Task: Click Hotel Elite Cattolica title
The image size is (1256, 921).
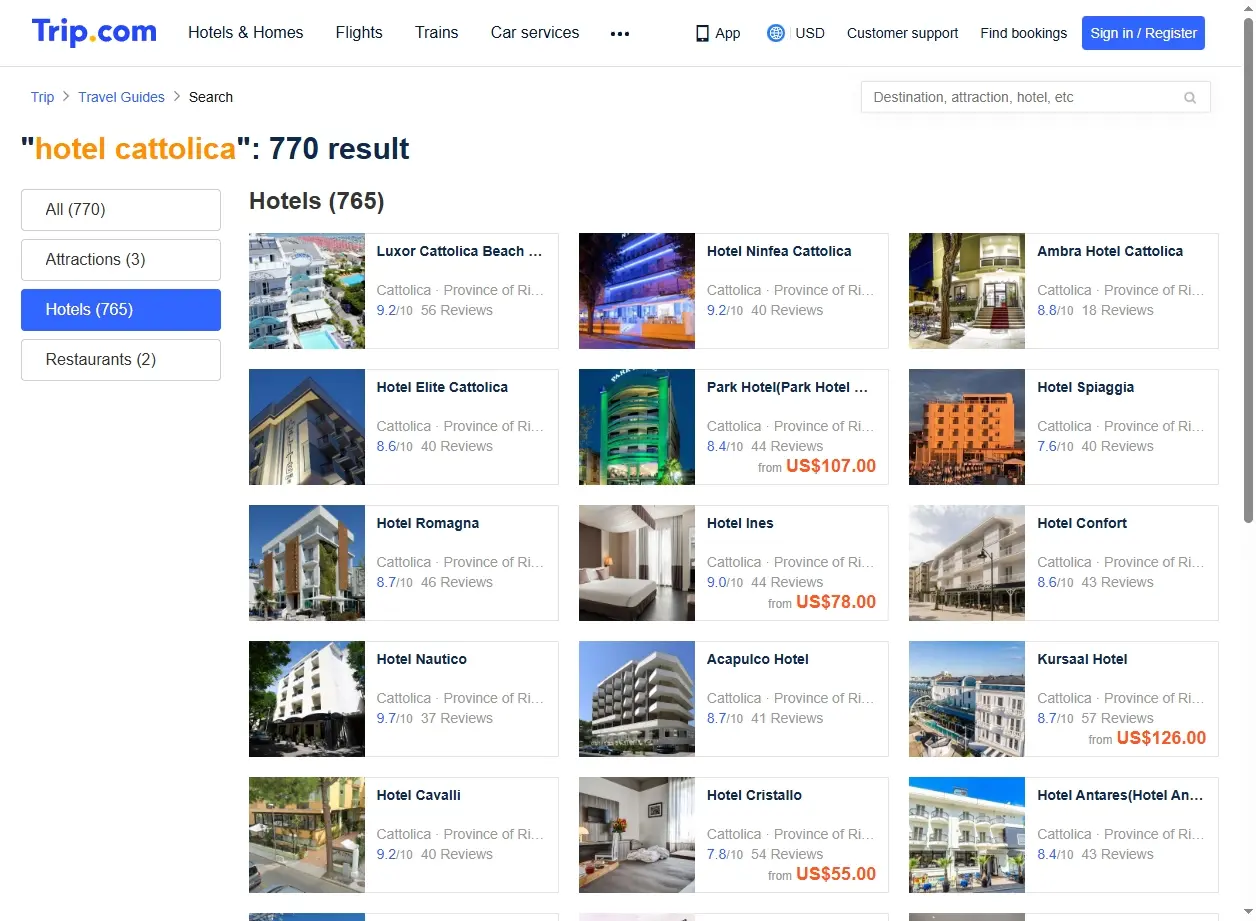Action: pyautogui.click(x=442, y=388)
